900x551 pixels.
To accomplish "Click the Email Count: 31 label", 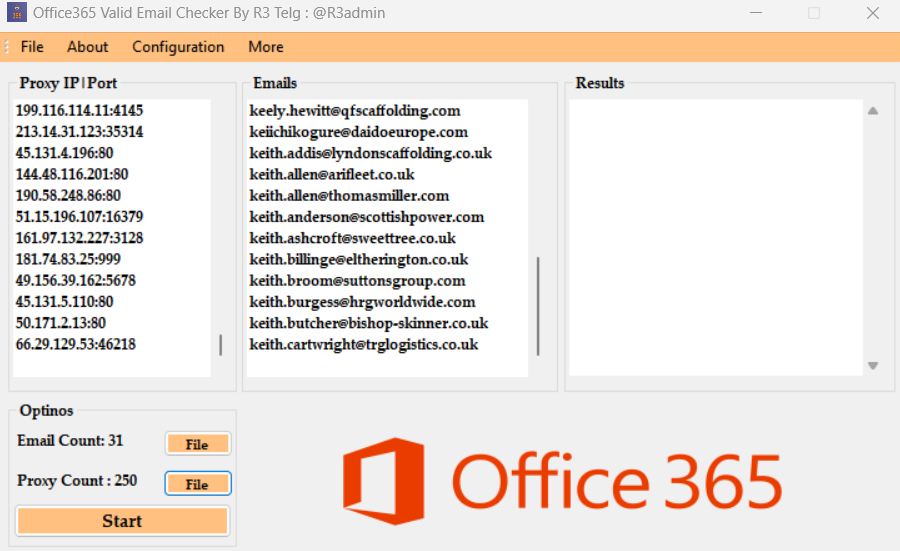I will [70, 440].
